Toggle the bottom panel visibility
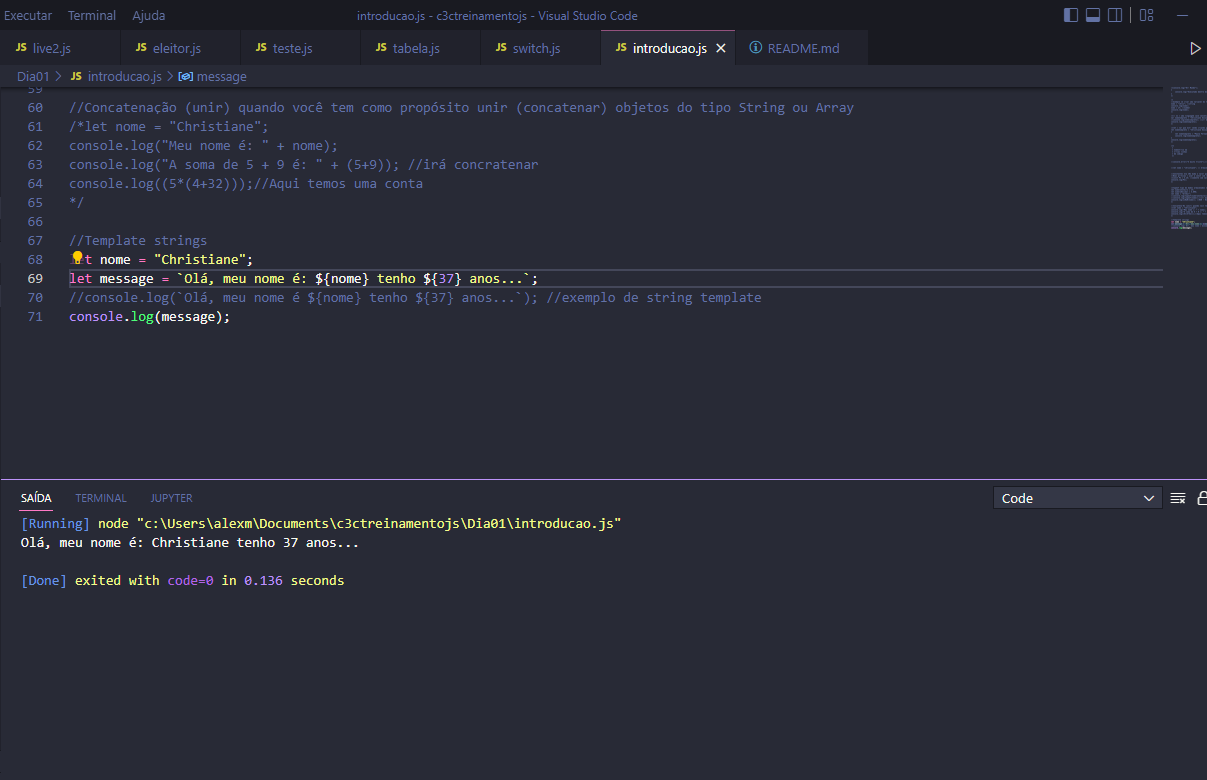 (x=1092, y=14)
